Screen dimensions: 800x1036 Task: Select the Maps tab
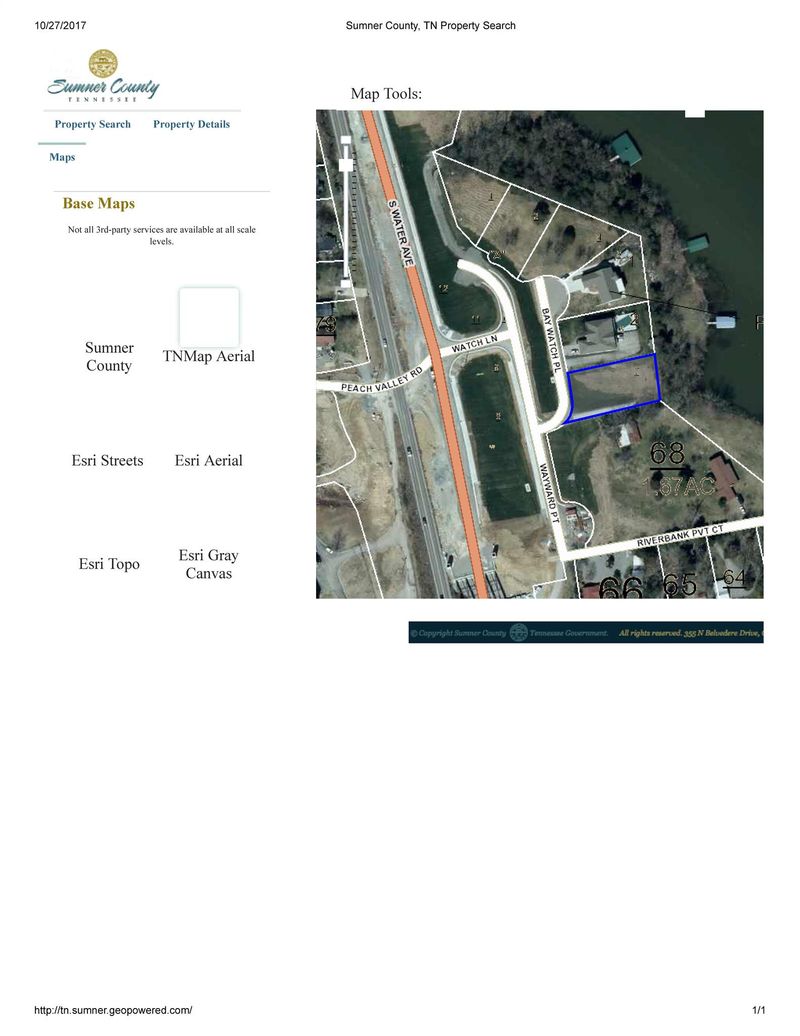62,157
